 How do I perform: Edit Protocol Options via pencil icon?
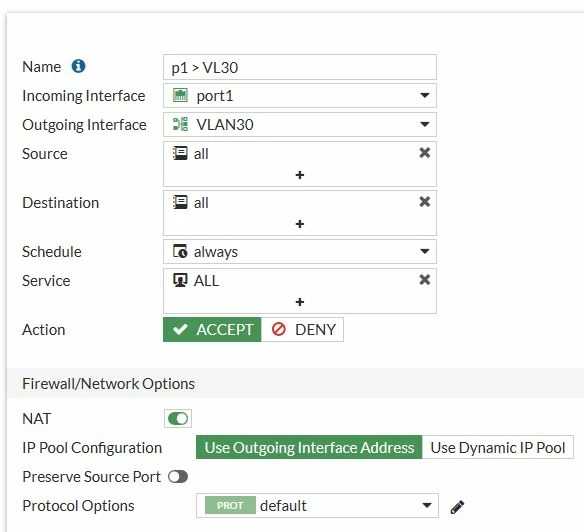point(457,507)
